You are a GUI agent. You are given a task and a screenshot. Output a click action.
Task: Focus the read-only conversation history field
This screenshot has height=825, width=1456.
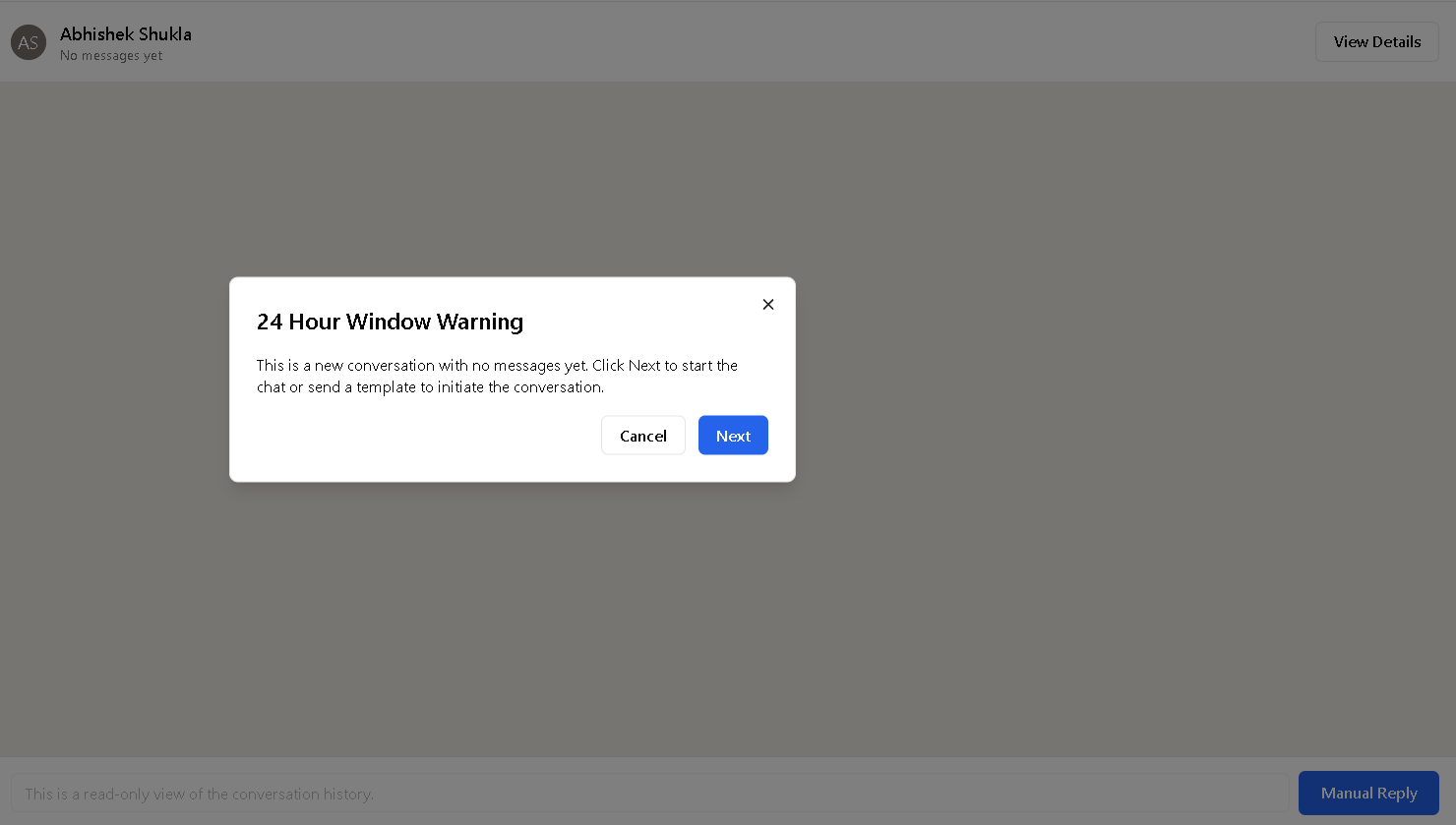pyautogui.click(x=649, y=794)
